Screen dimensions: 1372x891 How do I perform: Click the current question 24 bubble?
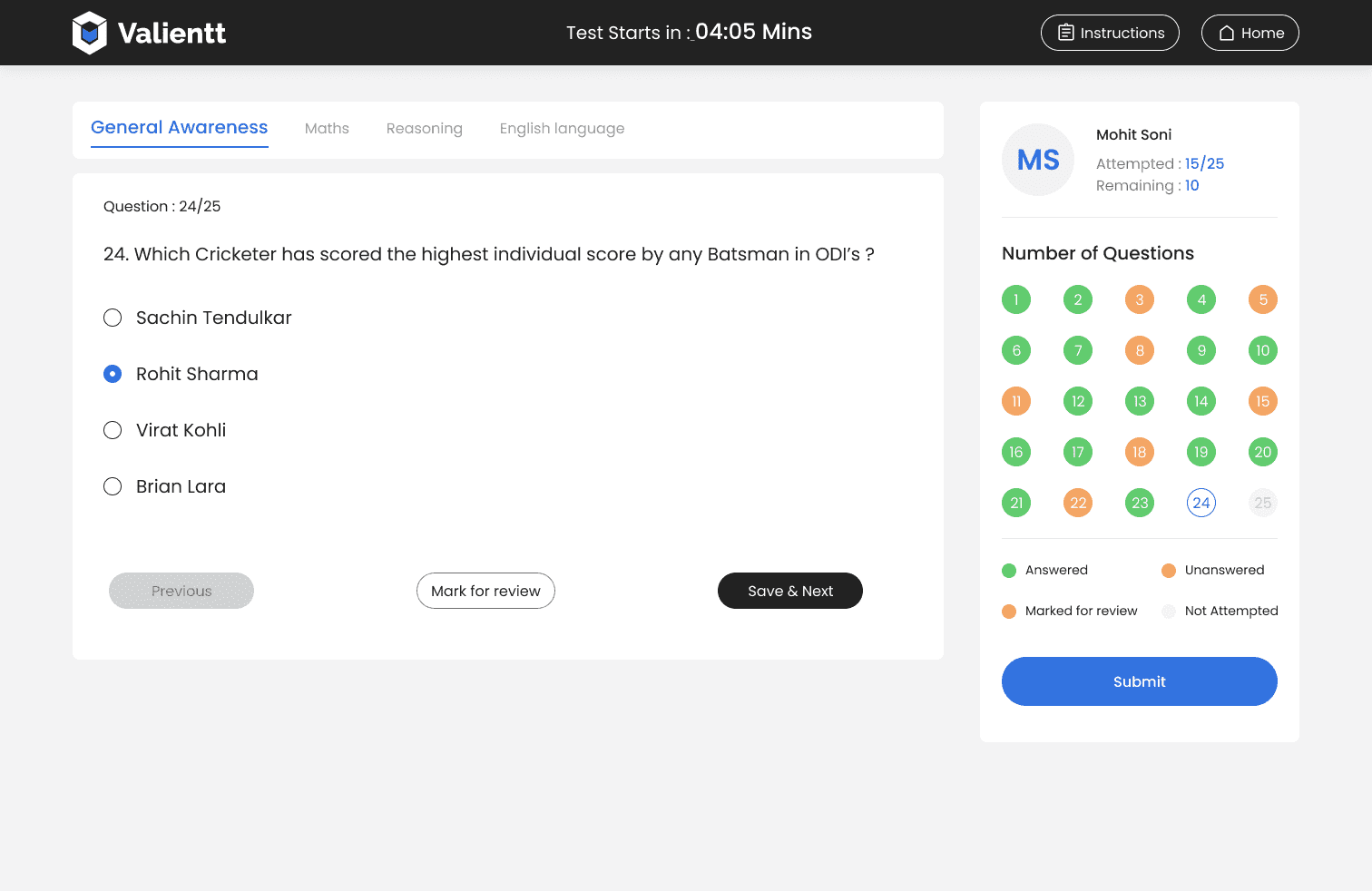click(1201, 503)
